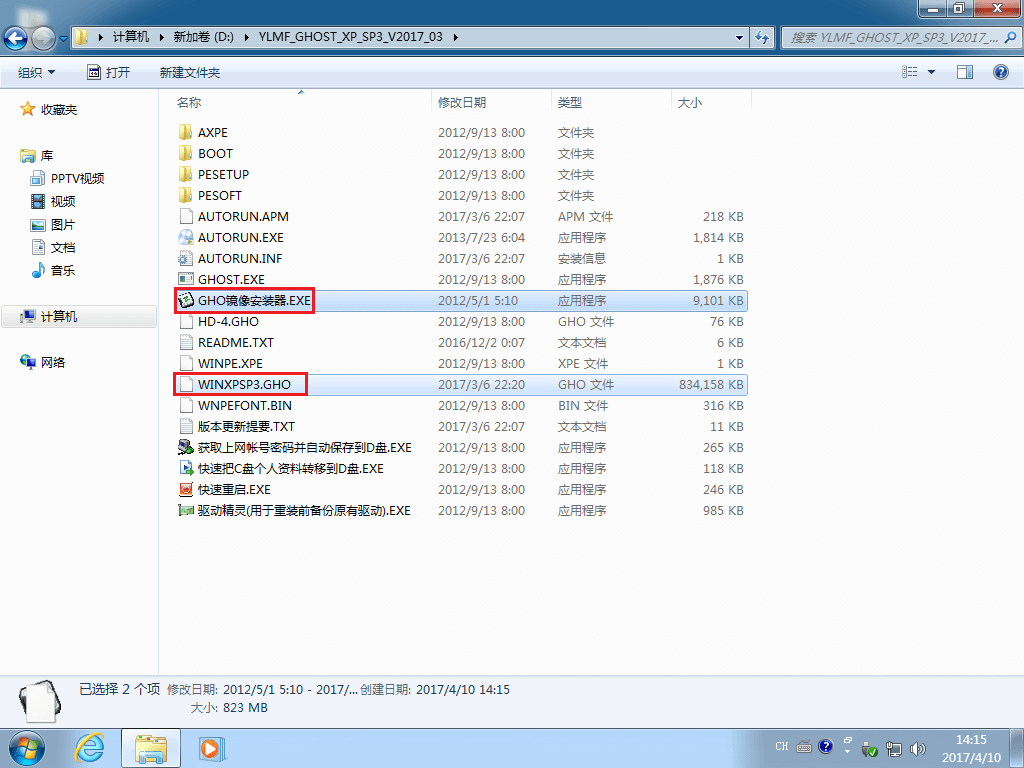Image resolution: width=1024 pixels, height=768 pixels.
Task: Expand the address bar history dropdown
Action: 740,37
